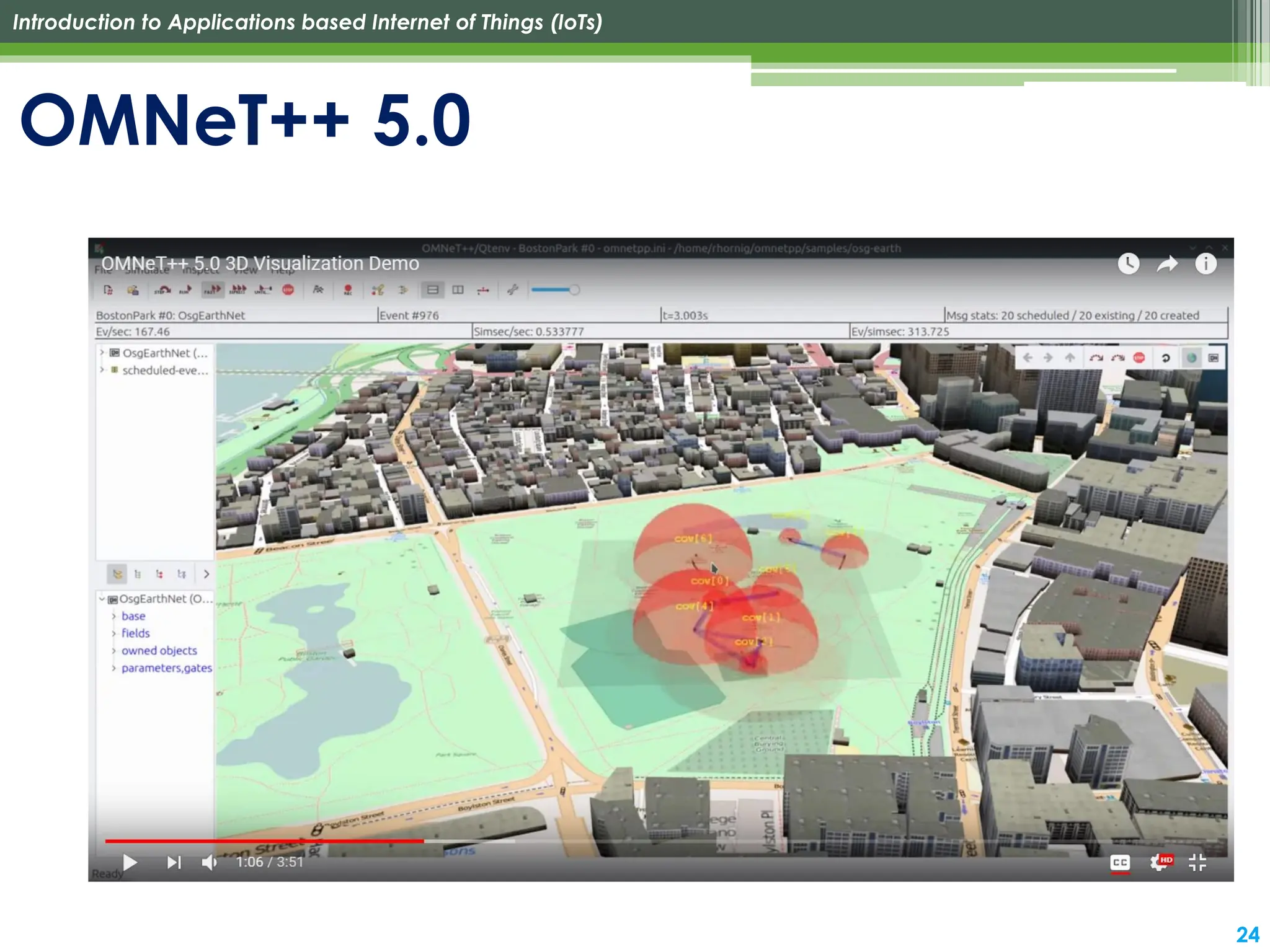Click the Express run icon
The height and width of the screenshot is (952, 1270).
pyautogui.click(x=238, y=289)
